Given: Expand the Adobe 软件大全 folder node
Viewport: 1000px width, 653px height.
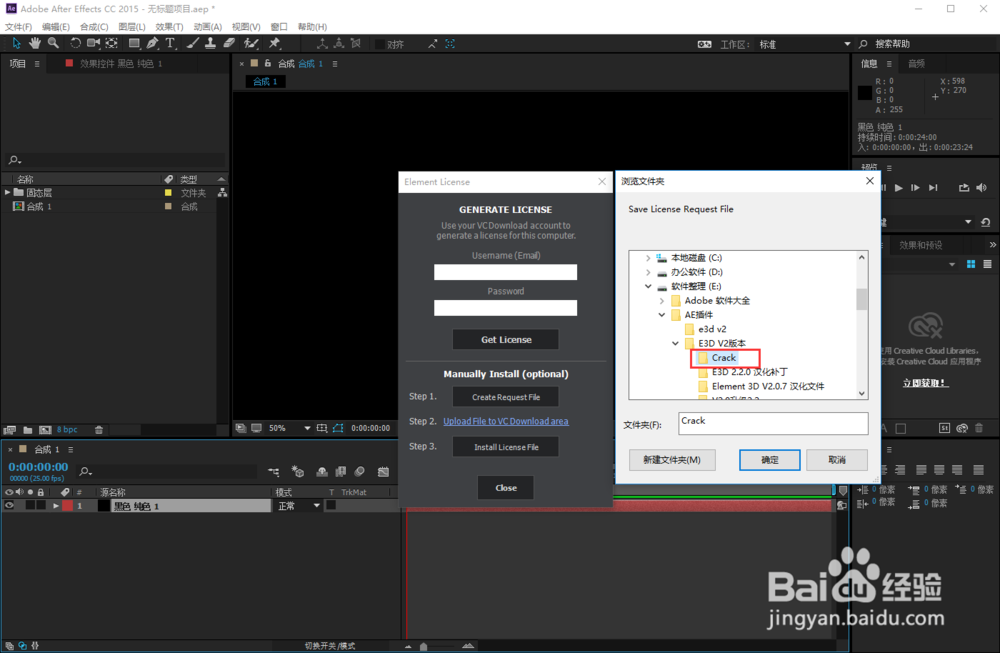Looking at the screenshot, I should click(661, 300).
